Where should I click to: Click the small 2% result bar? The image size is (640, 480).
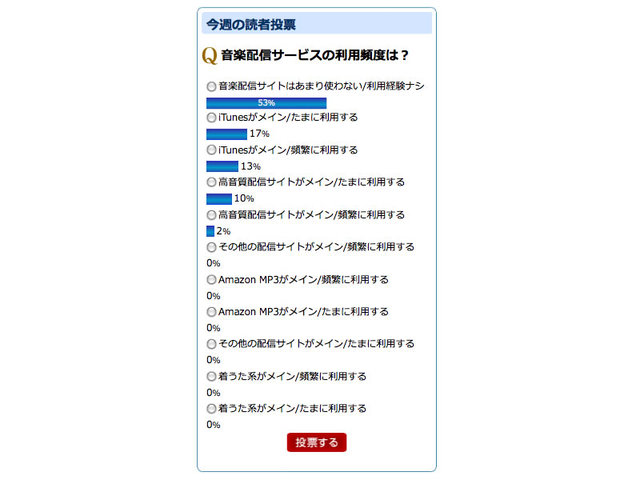[209, 231]
